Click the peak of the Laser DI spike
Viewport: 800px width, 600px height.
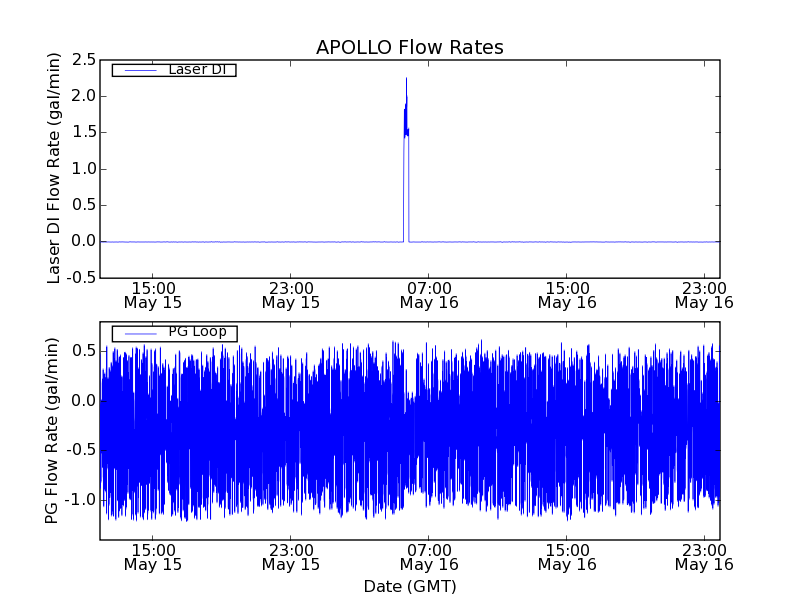[406, 78]
